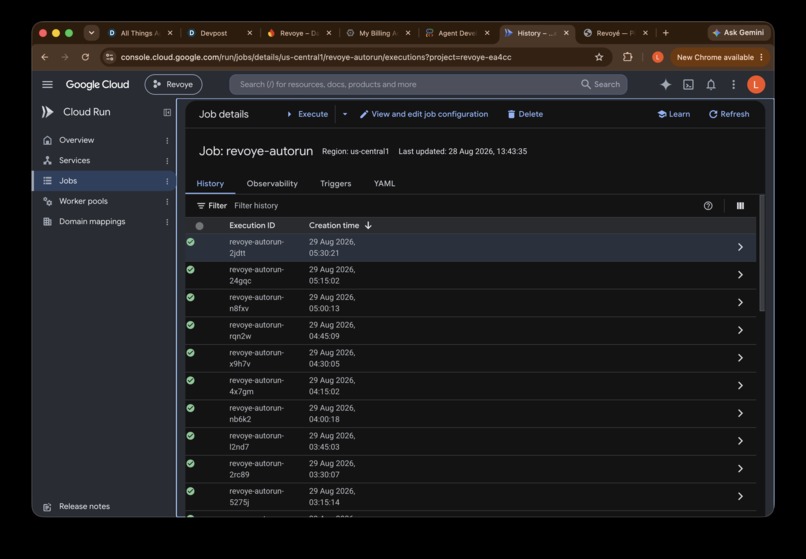The image size is (806, 559).
Task: Open the notifications bell
Action: (711, 84)
